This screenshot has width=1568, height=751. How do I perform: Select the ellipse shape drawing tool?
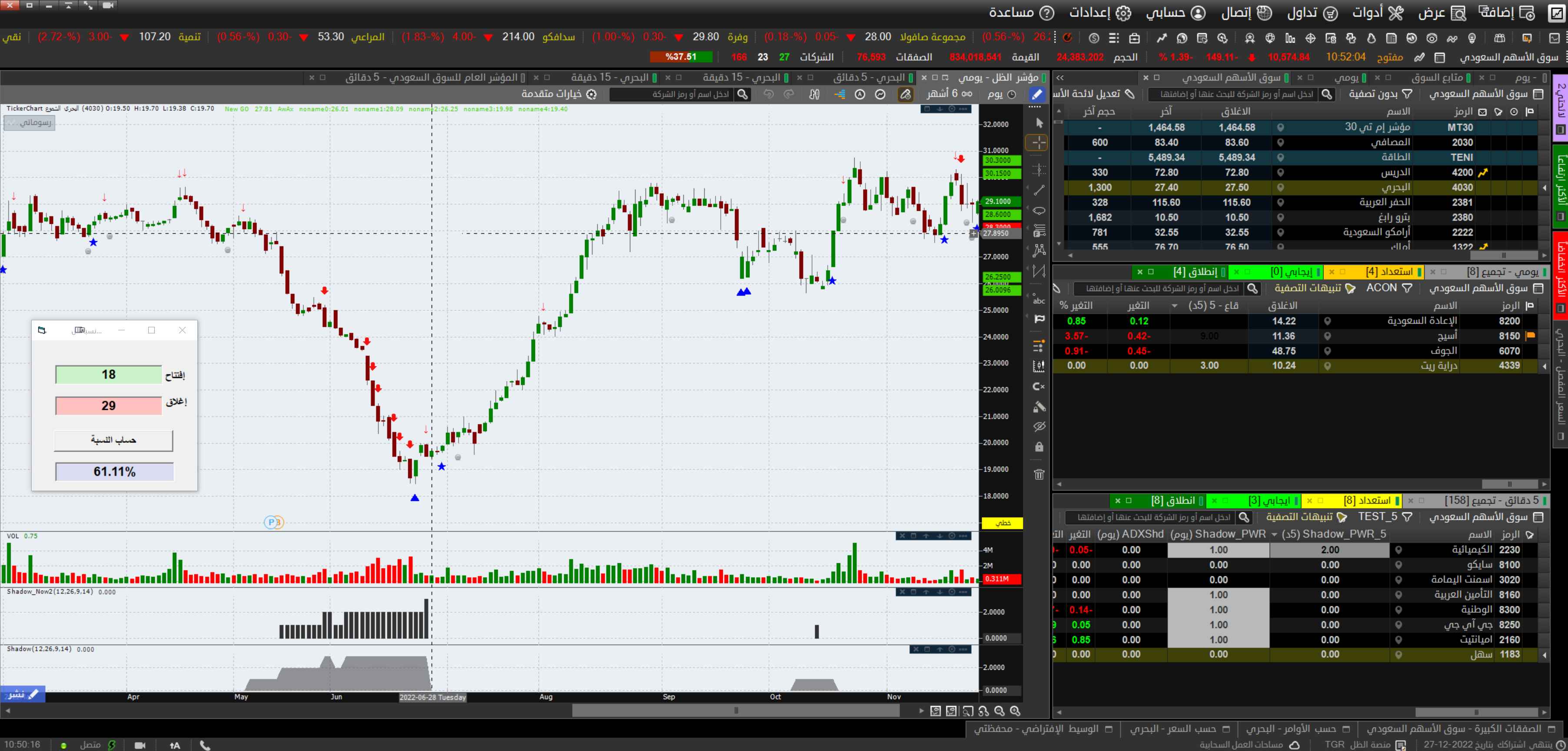[x=1039, y=211]
